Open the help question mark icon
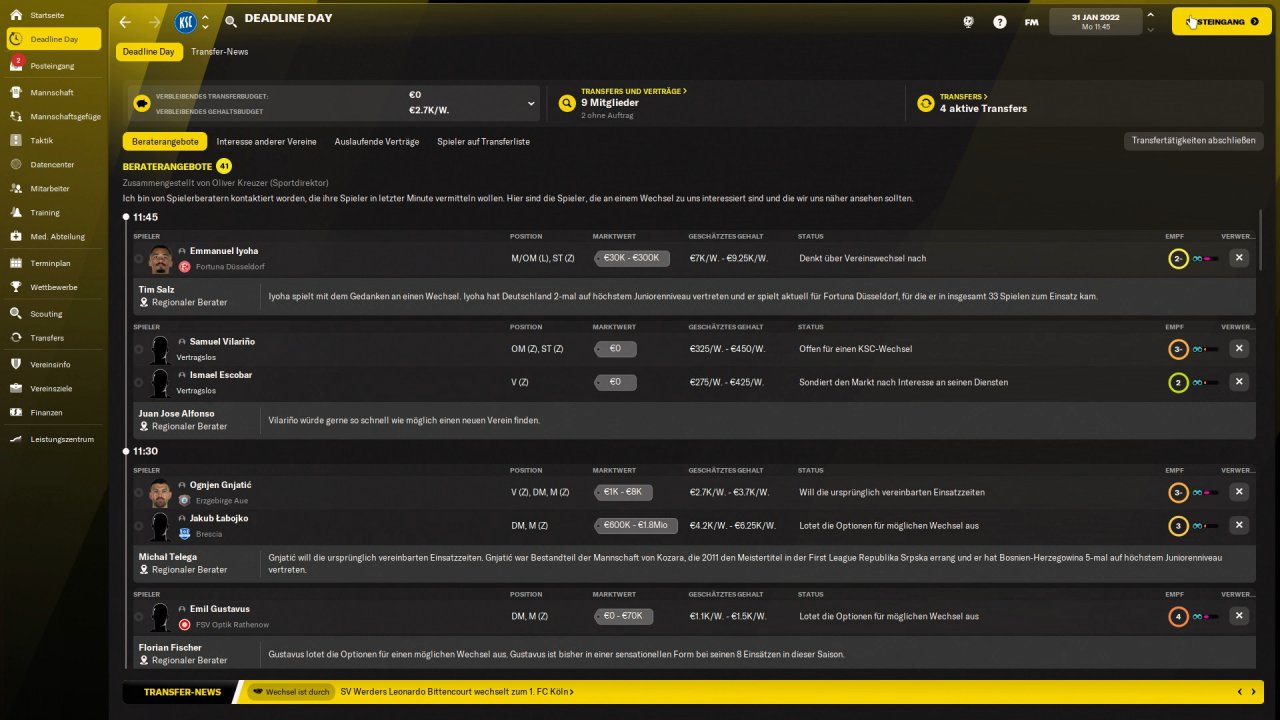This screenshot has height=720, width=1280. (1000, 21)
